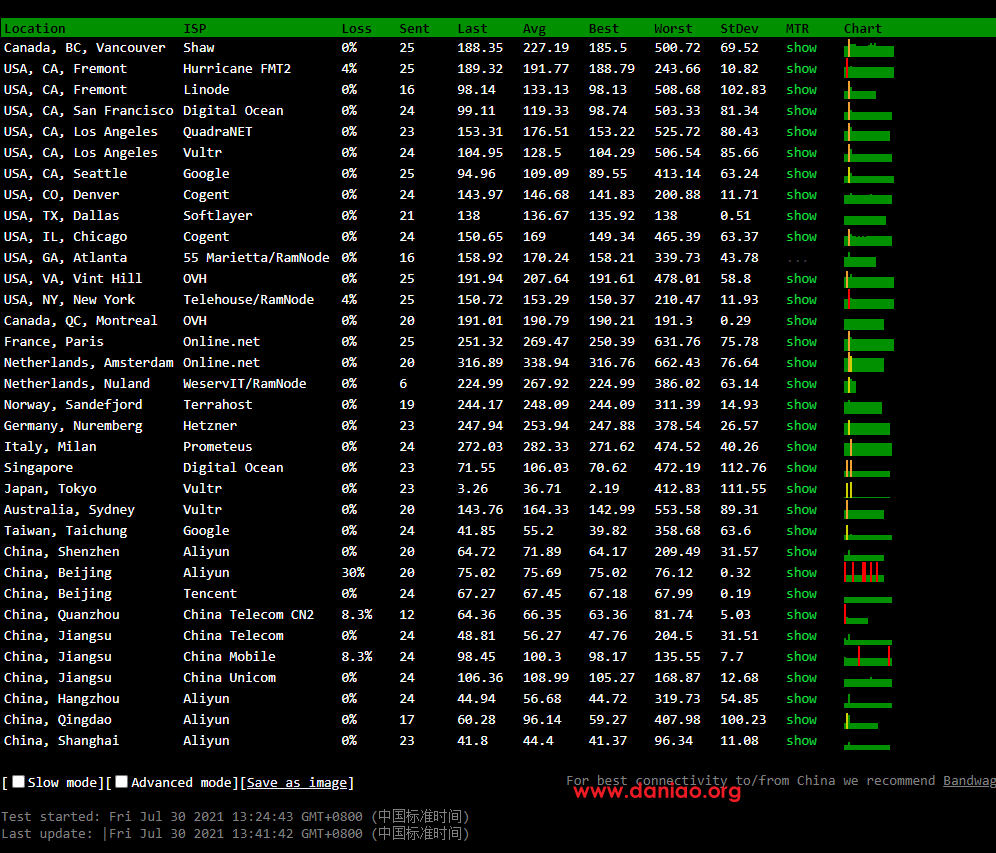Image resolution: width=996 pixels, height=853 pixels.
Task: Show MTR for Jiangsu China Mobile row
Action: pyautogui.click(x=801, y=656)
